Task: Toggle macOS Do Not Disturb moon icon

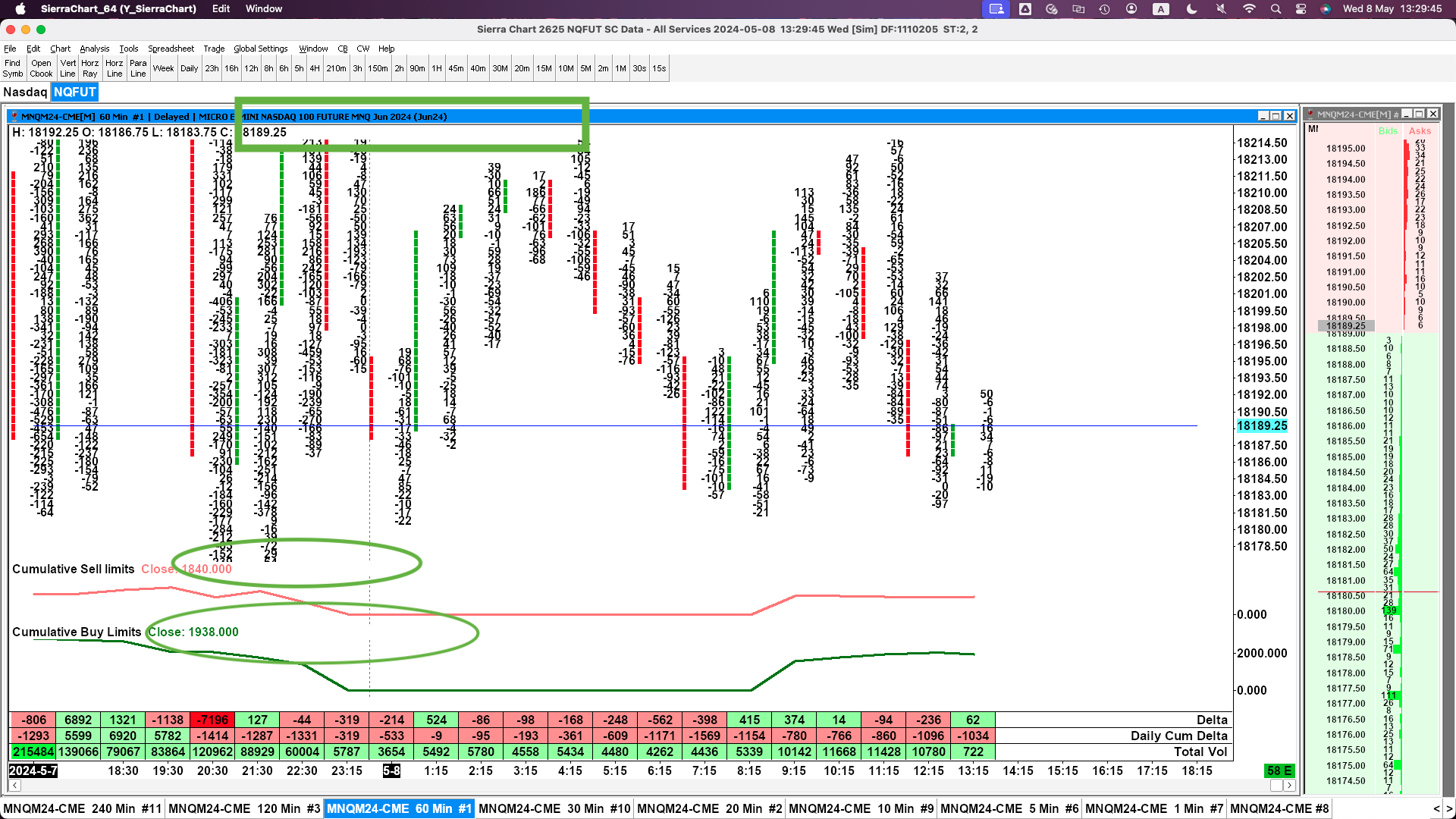Action: [1191, 9]
